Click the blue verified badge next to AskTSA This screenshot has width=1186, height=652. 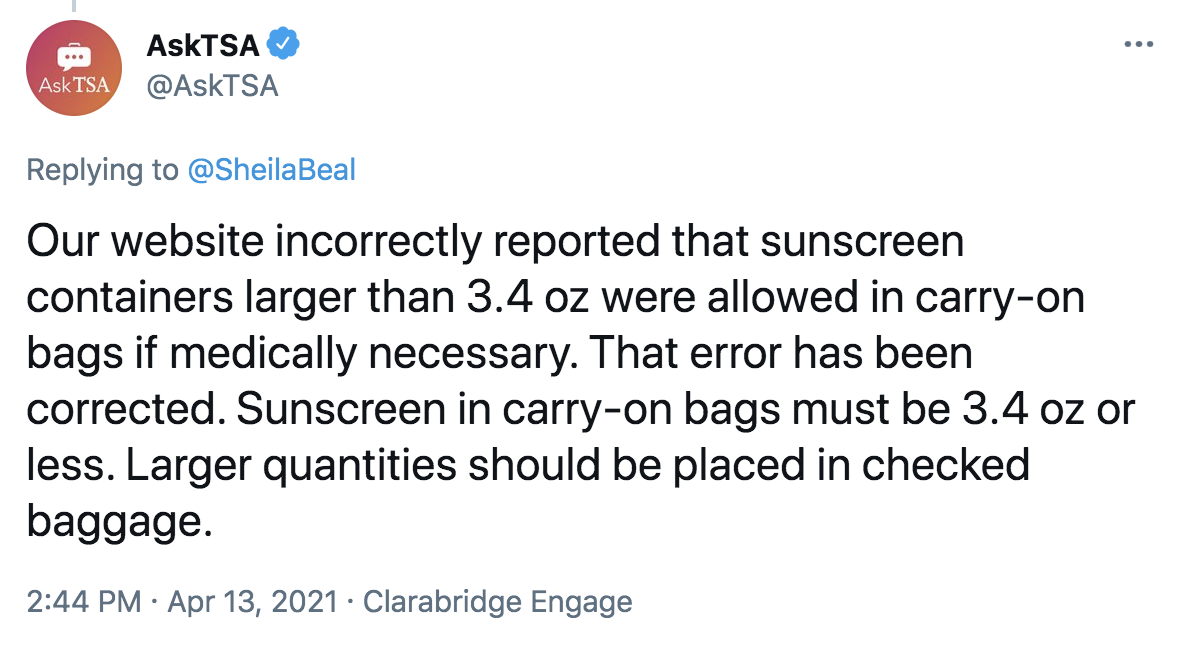pos(283,44)
